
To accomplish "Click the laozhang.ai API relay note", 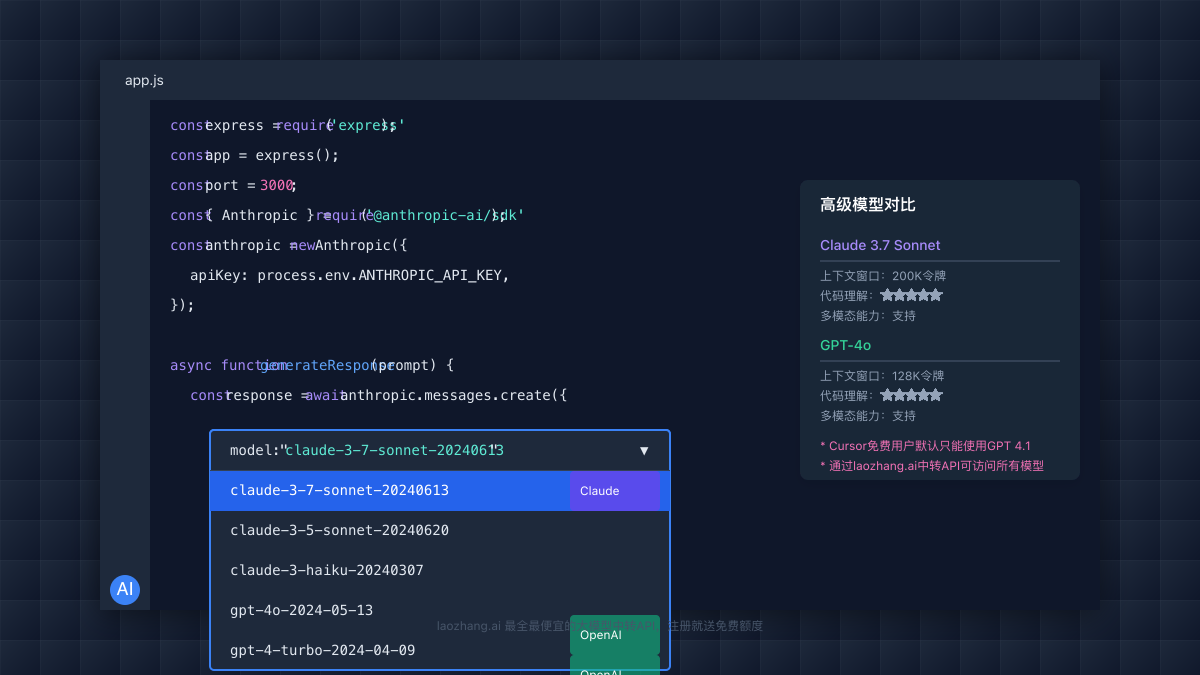I will (932, 466).
